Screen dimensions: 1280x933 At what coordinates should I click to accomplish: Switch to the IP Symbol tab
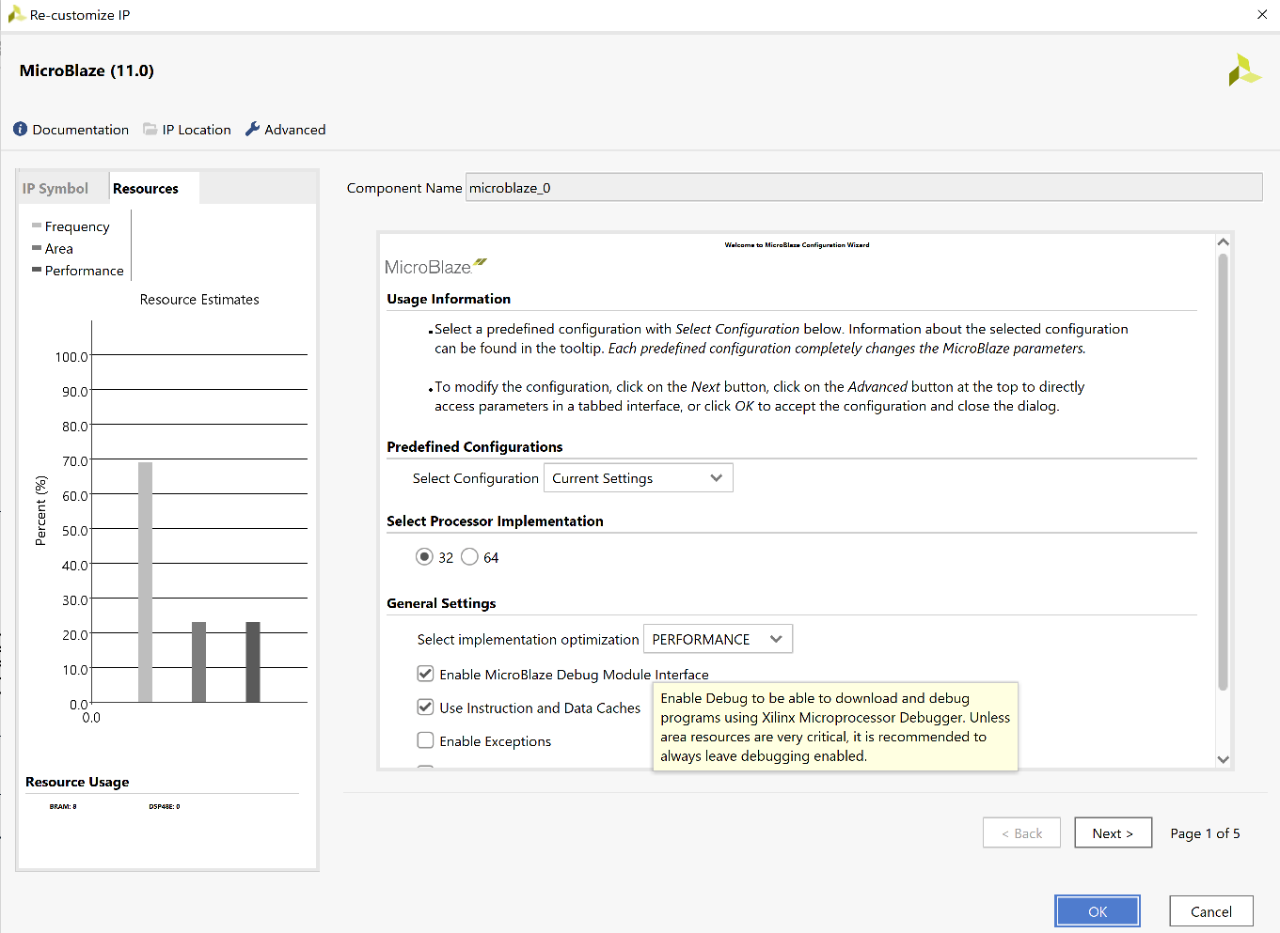(x=56, y=188)
